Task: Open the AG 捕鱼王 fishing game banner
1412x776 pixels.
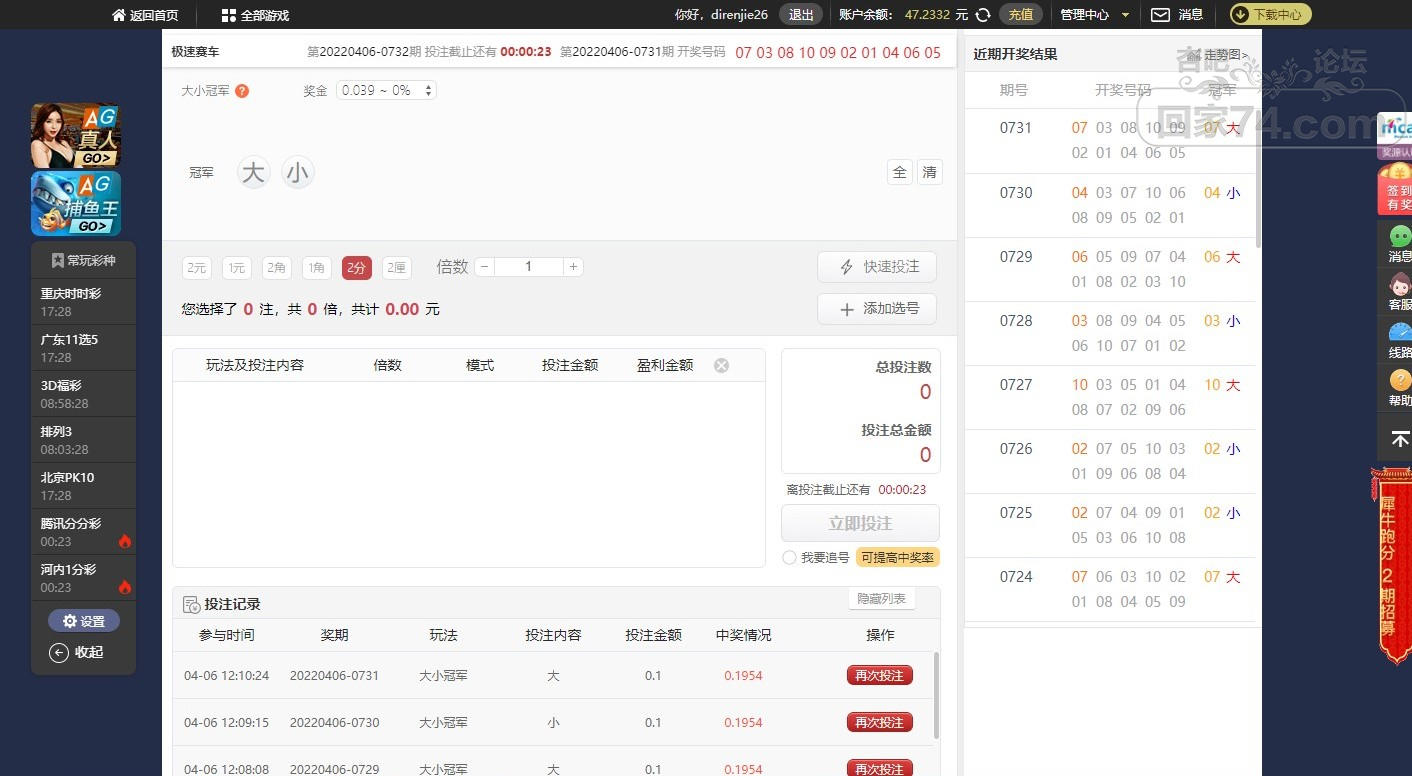Action: 76,203
